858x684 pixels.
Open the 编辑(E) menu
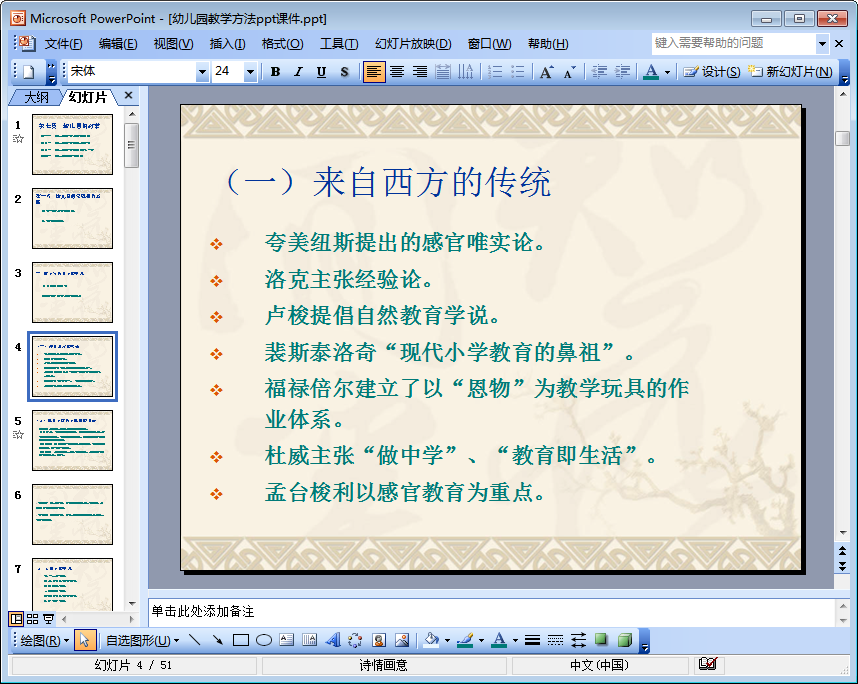tap(118, 44)
